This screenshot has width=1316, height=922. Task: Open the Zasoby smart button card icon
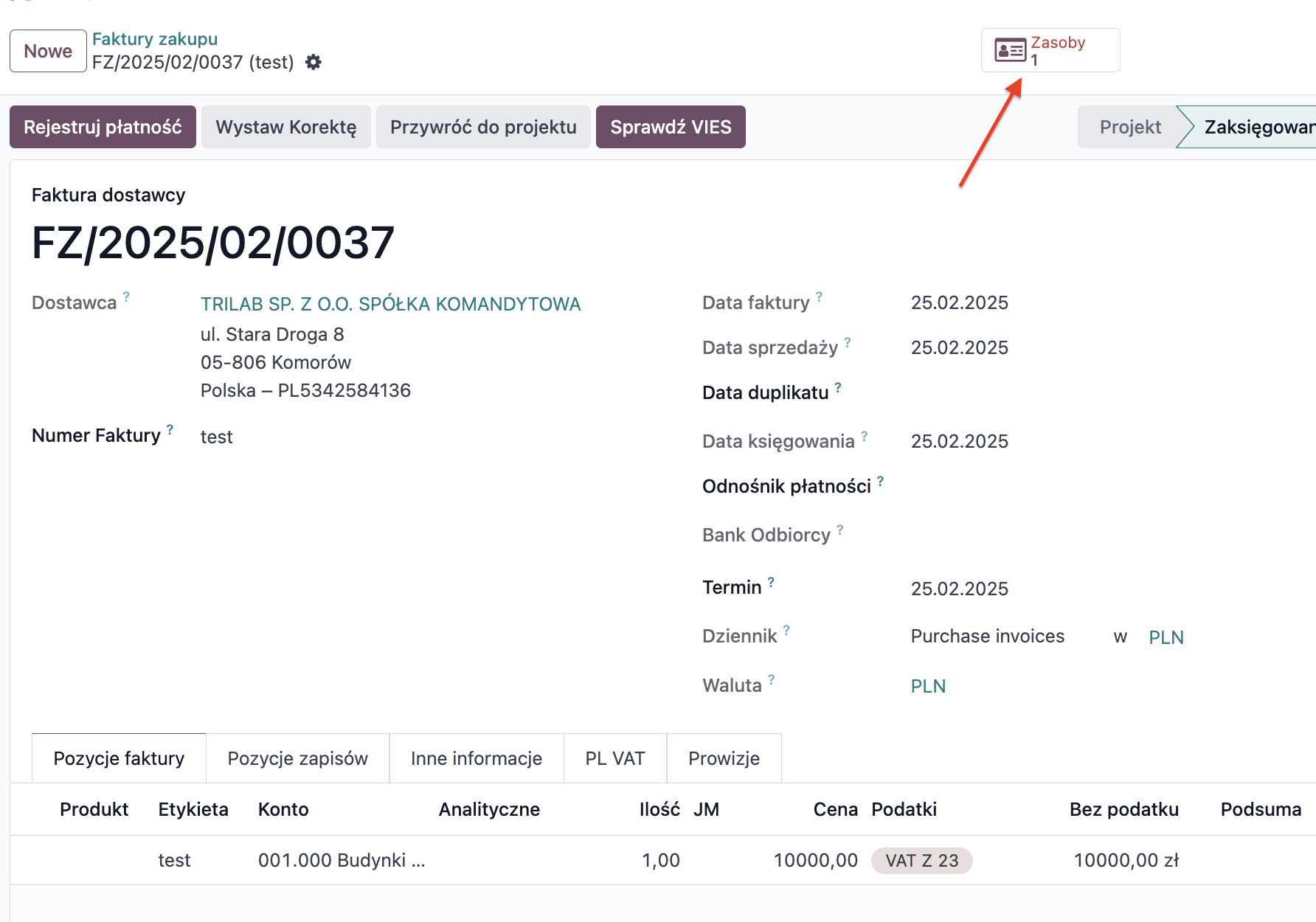[x=1010, y=50]
